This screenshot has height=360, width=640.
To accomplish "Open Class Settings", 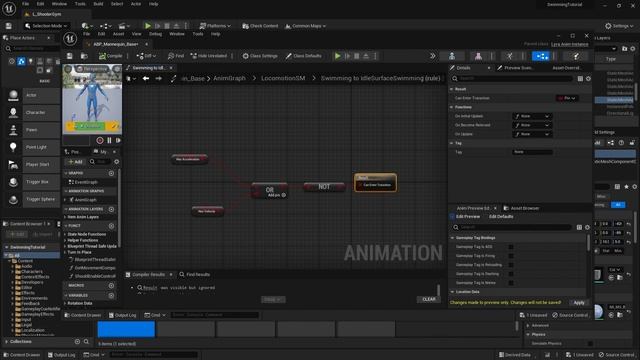I will [x=260, y=56].
